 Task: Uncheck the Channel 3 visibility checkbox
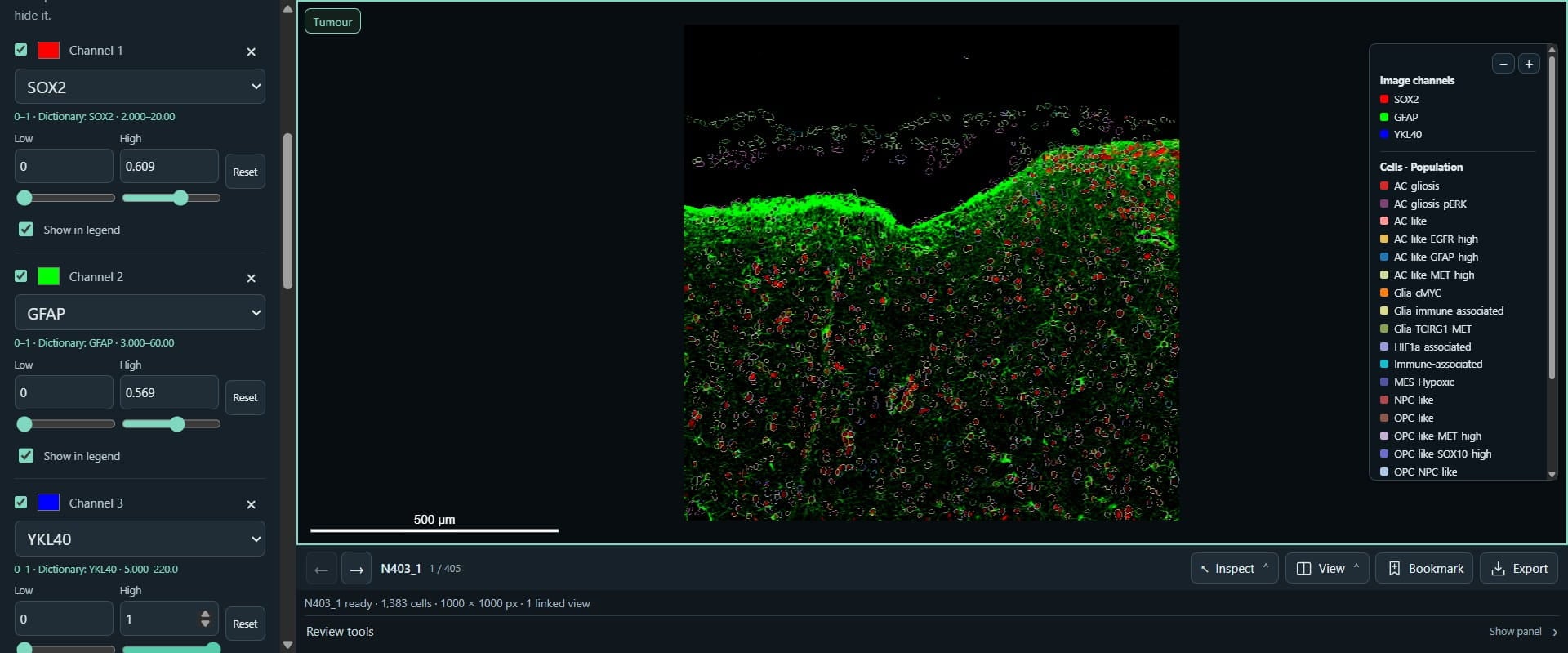21,503
